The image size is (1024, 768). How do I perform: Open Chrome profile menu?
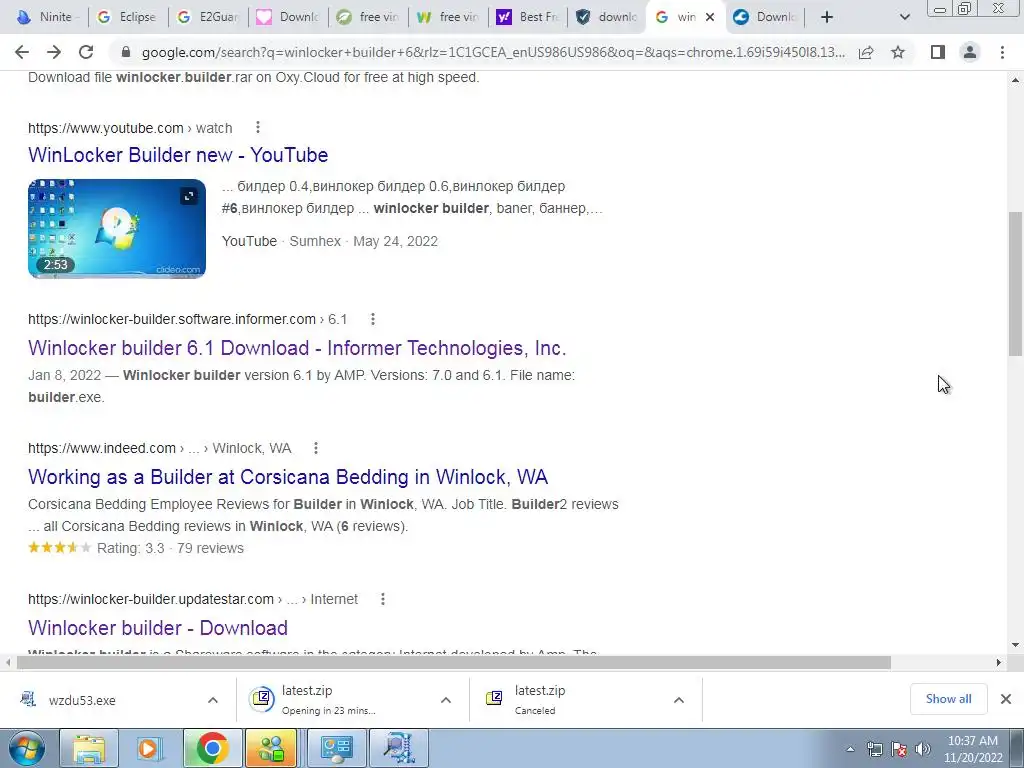[970, 52]
